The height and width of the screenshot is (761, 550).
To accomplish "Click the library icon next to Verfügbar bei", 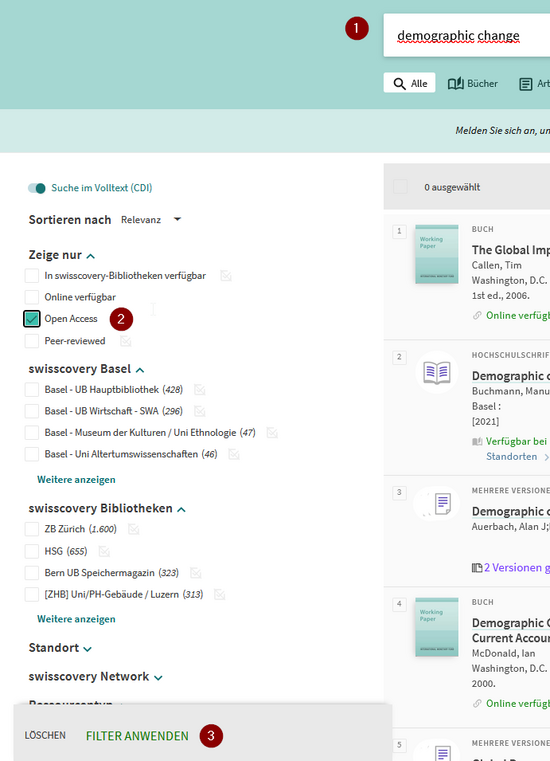I will tap(477, 441).
